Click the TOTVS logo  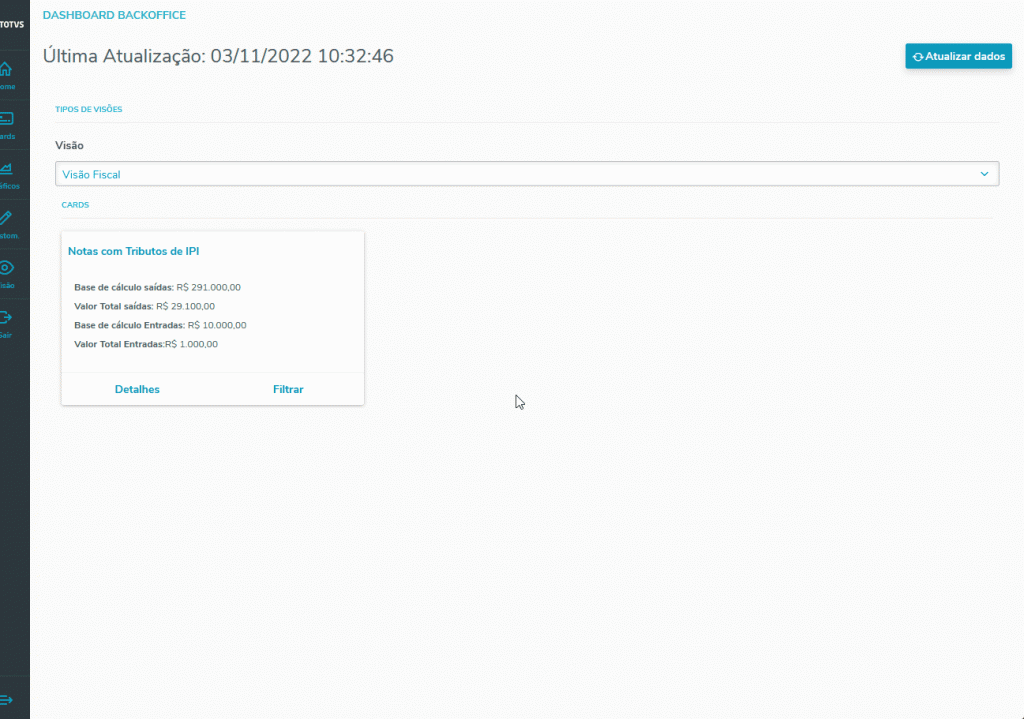coord(12,24)
